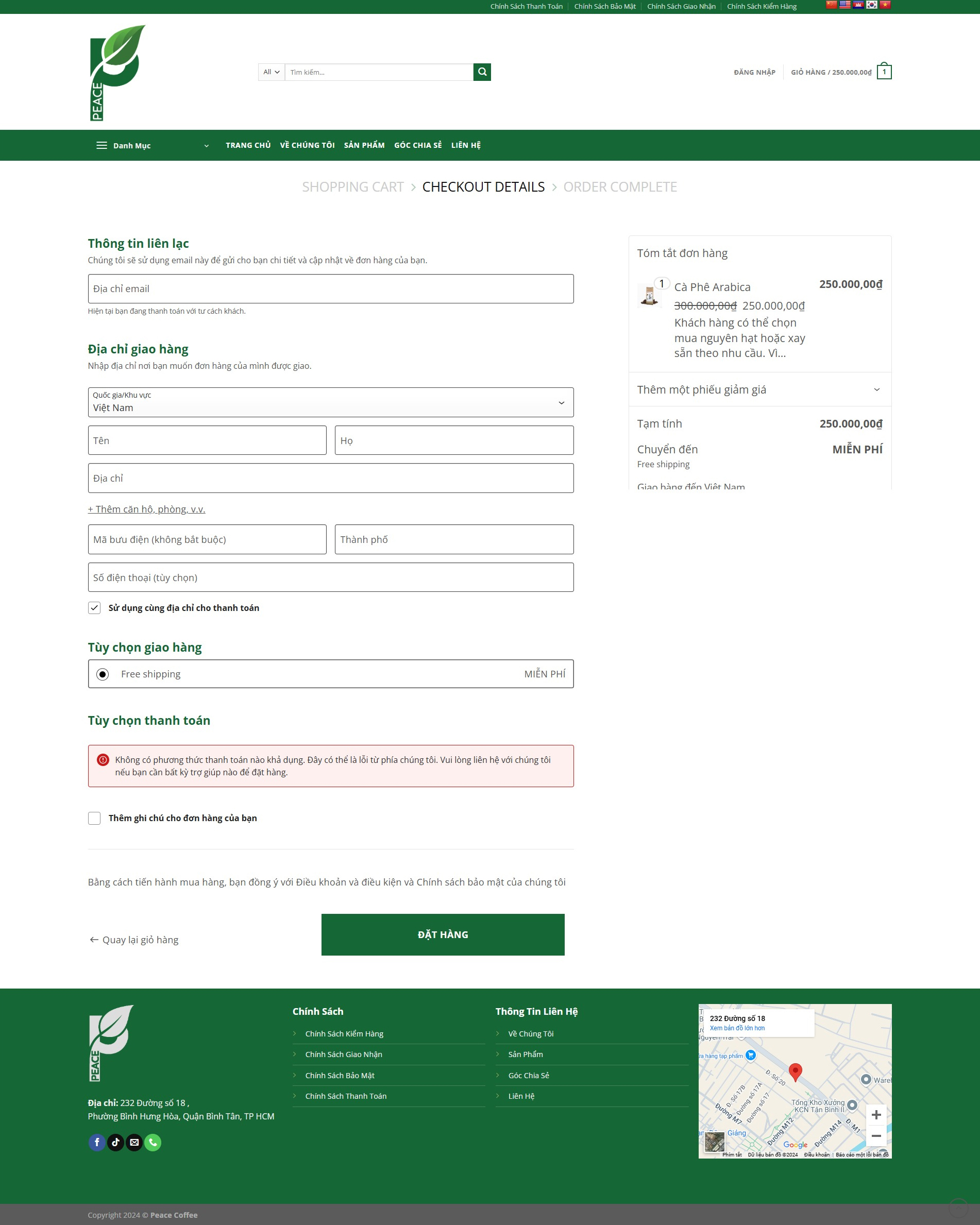Open Chính Sách Kiểm Hàng in top bar
This screenshot has height=1225, width=980.
(762, 6)
